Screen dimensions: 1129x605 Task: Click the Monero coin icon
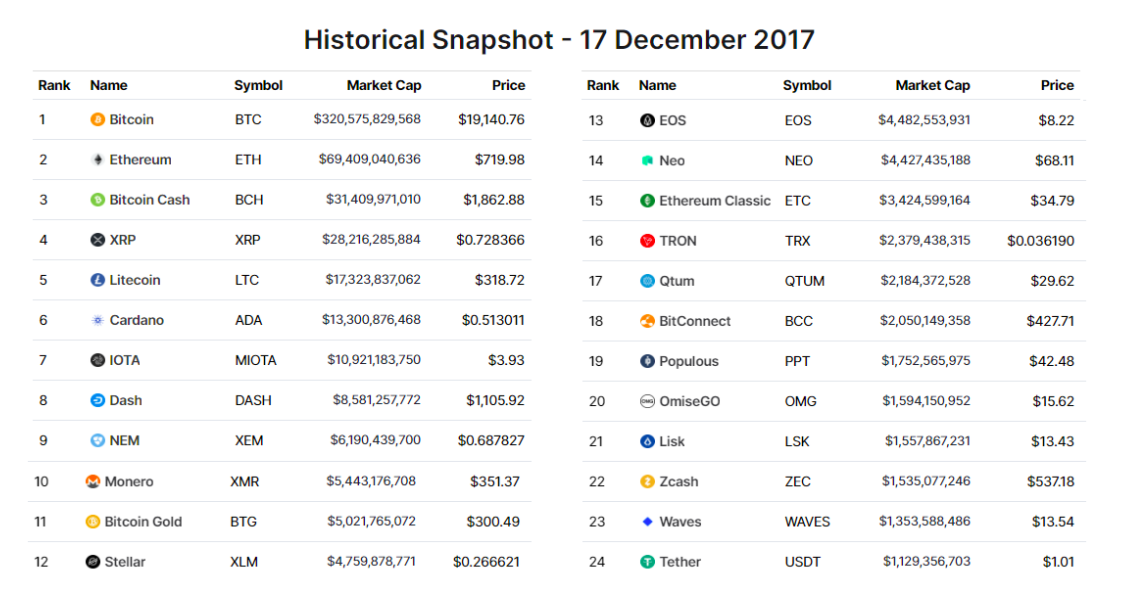93,482
